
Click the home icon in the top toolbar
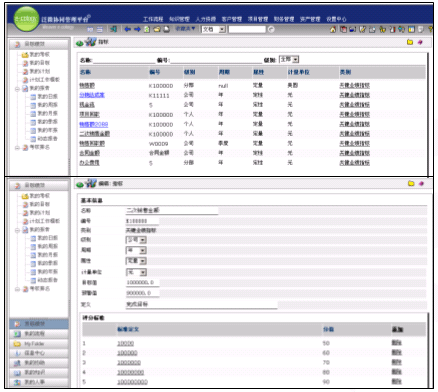coord(333,29)
